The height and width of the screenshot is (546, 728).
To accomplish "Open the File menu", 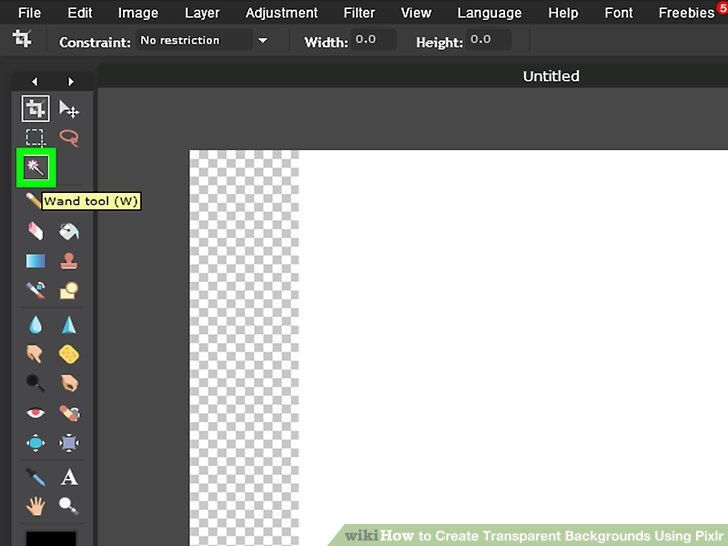I will (29, 13).
